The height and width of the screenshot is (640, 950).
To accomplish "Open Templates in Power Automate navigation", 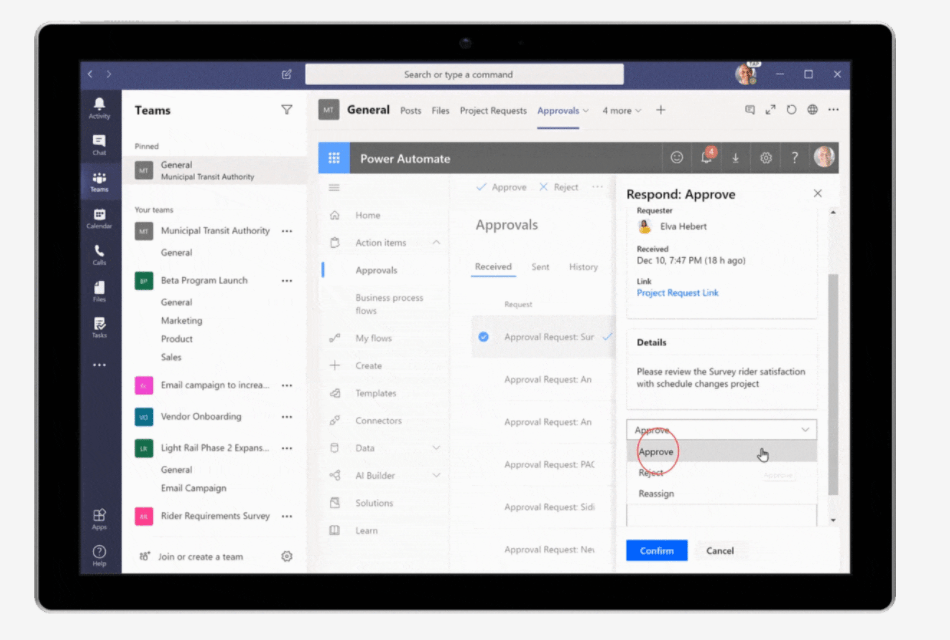I will click(376, 393).
